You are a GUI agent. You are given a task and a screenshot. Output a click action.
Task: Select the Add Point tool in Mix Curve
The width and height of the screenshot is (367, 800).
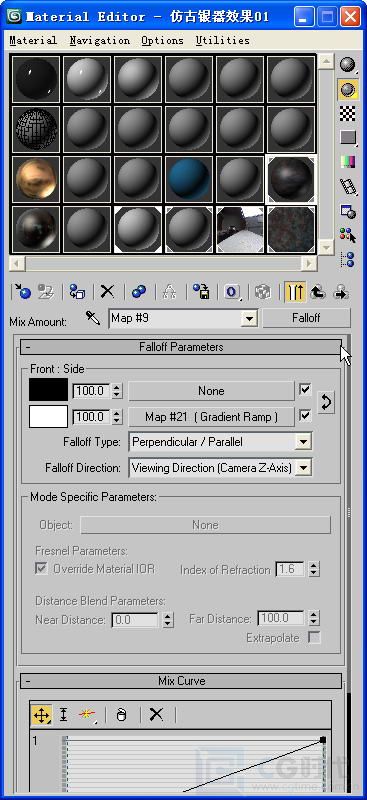click(86, 715)
